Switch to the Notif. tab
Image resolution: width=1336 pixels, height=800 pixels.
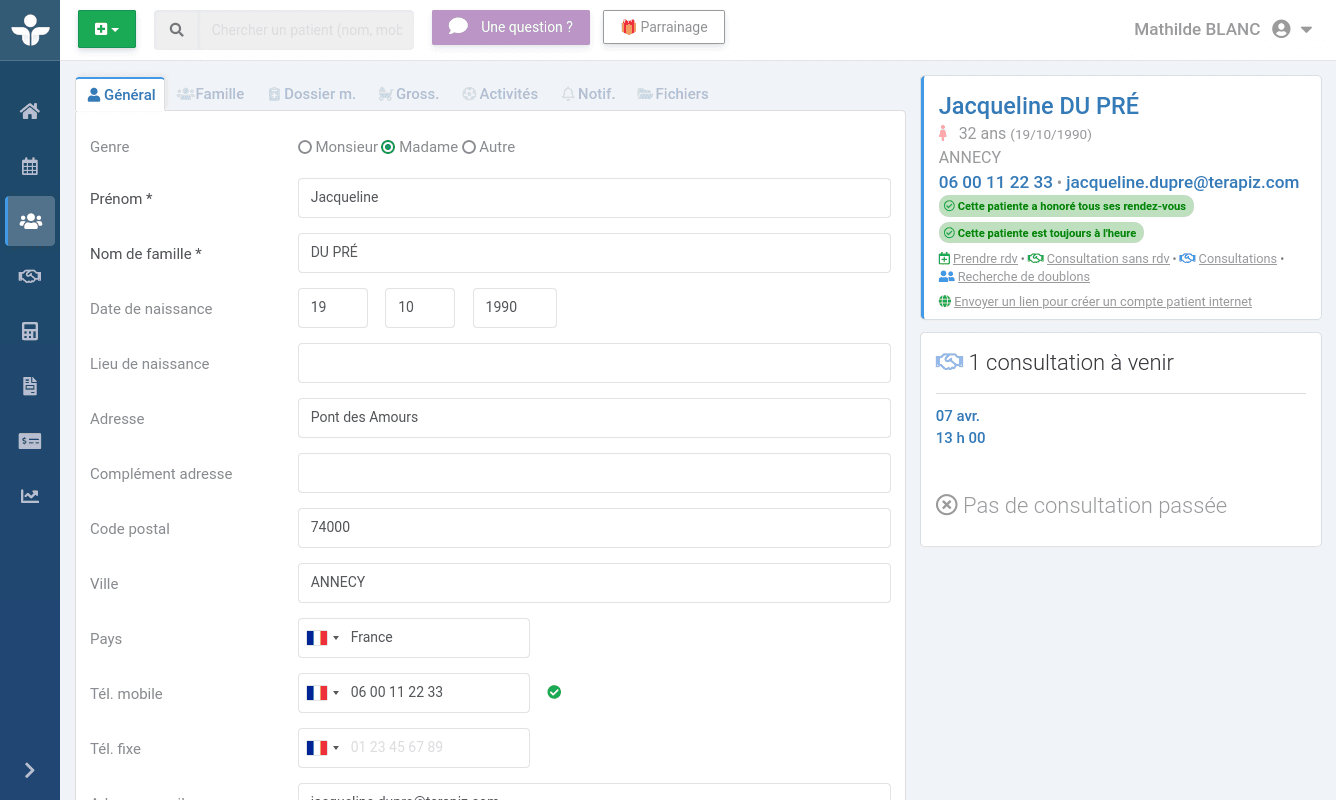click(x=588, y=94)
